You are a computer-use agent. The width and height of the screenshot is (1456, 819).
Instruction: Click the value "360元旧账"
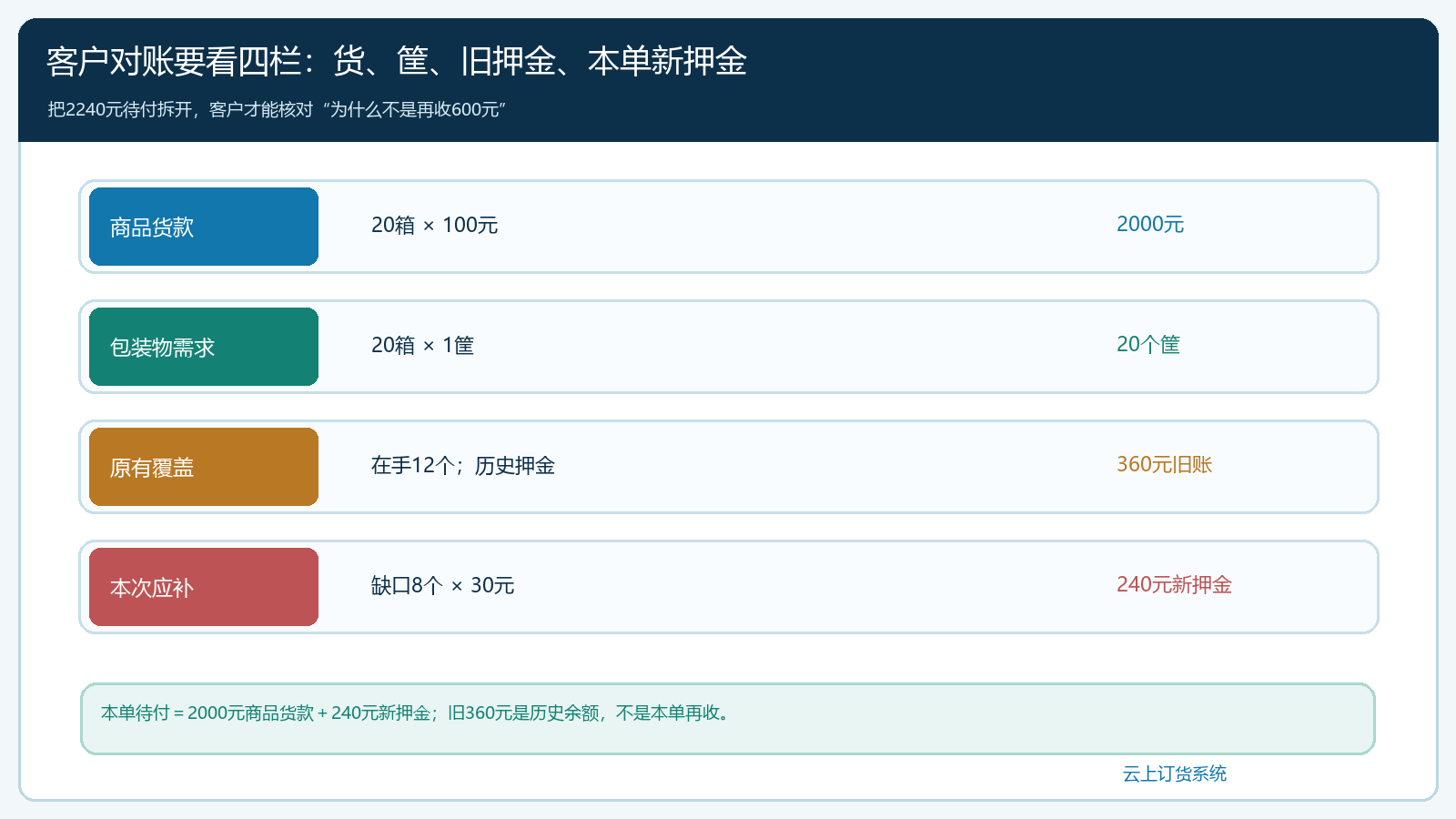click(x=1165, y=464)
